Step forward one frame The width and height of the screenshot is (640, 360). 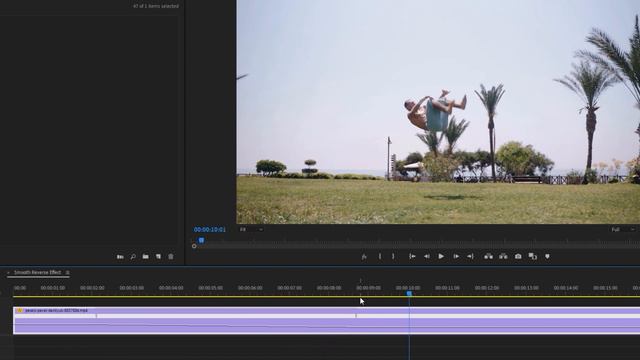point(456,256)
